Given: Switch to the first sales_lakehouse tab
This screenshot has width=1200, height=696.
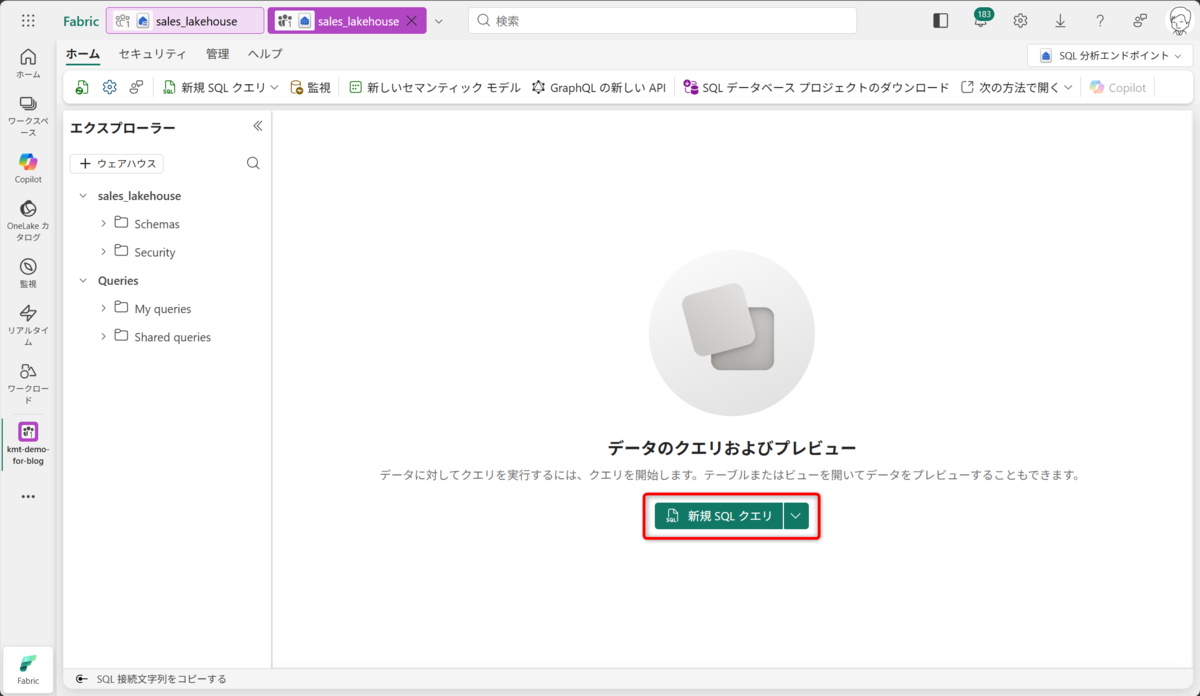Looking at the screenshot, I should pyautogui.click(x=185, y=21).
